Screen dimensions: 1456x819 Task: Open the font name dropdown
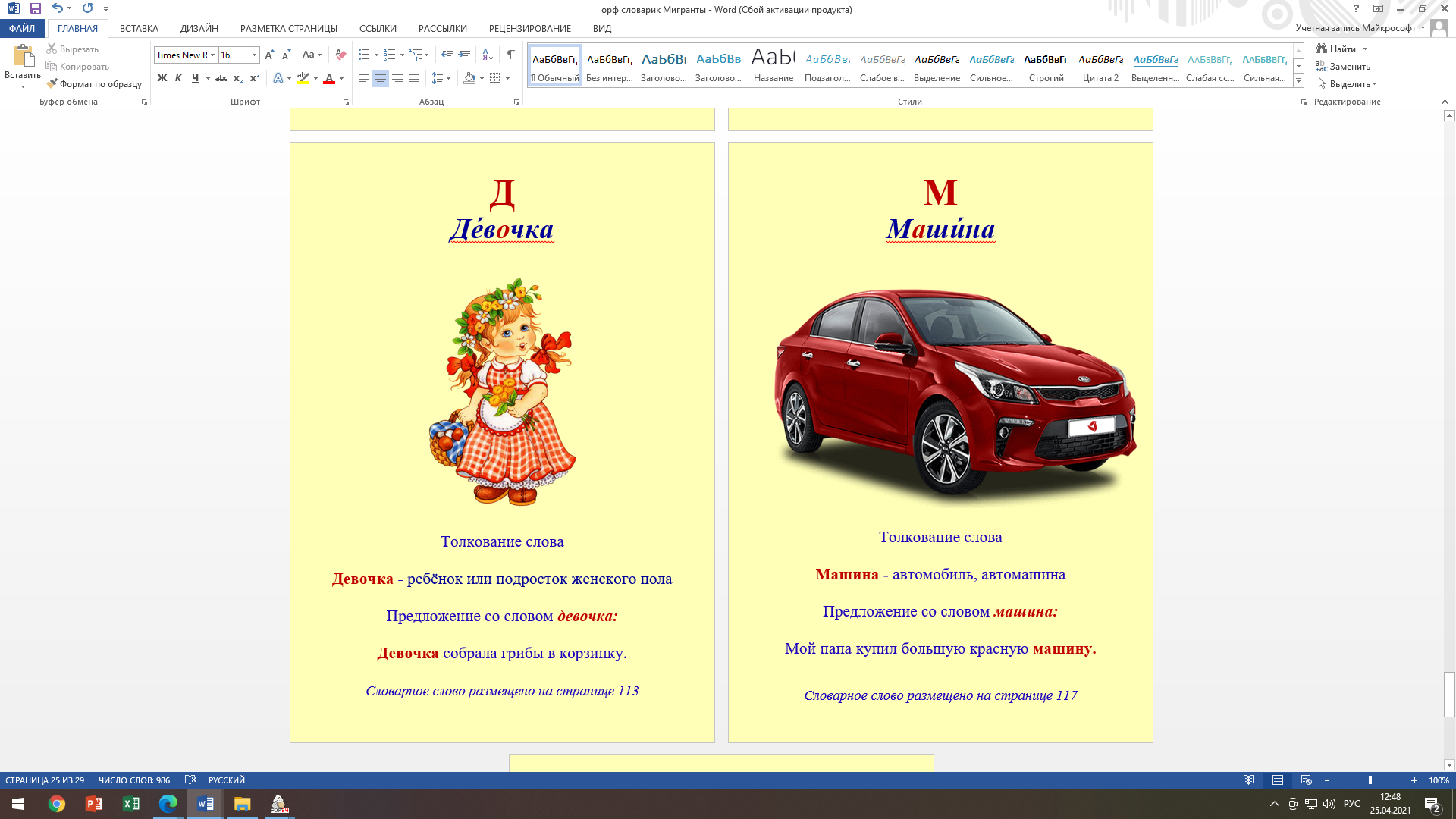tap(213, 55)
